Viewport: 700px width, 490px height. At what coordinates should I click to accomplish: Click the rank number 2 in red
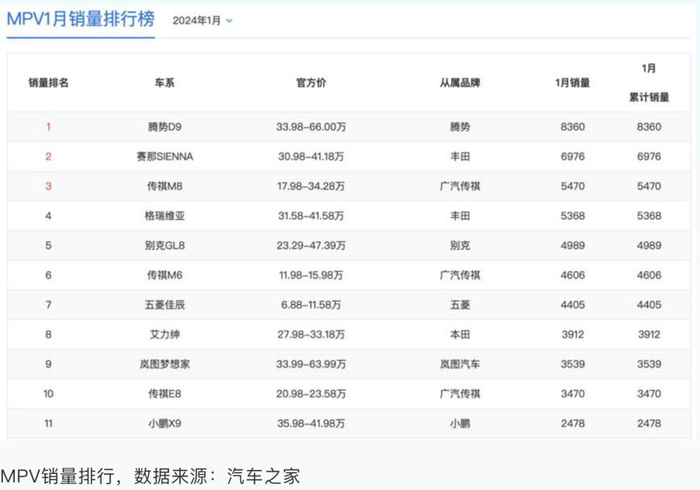(x=48, y=157)
